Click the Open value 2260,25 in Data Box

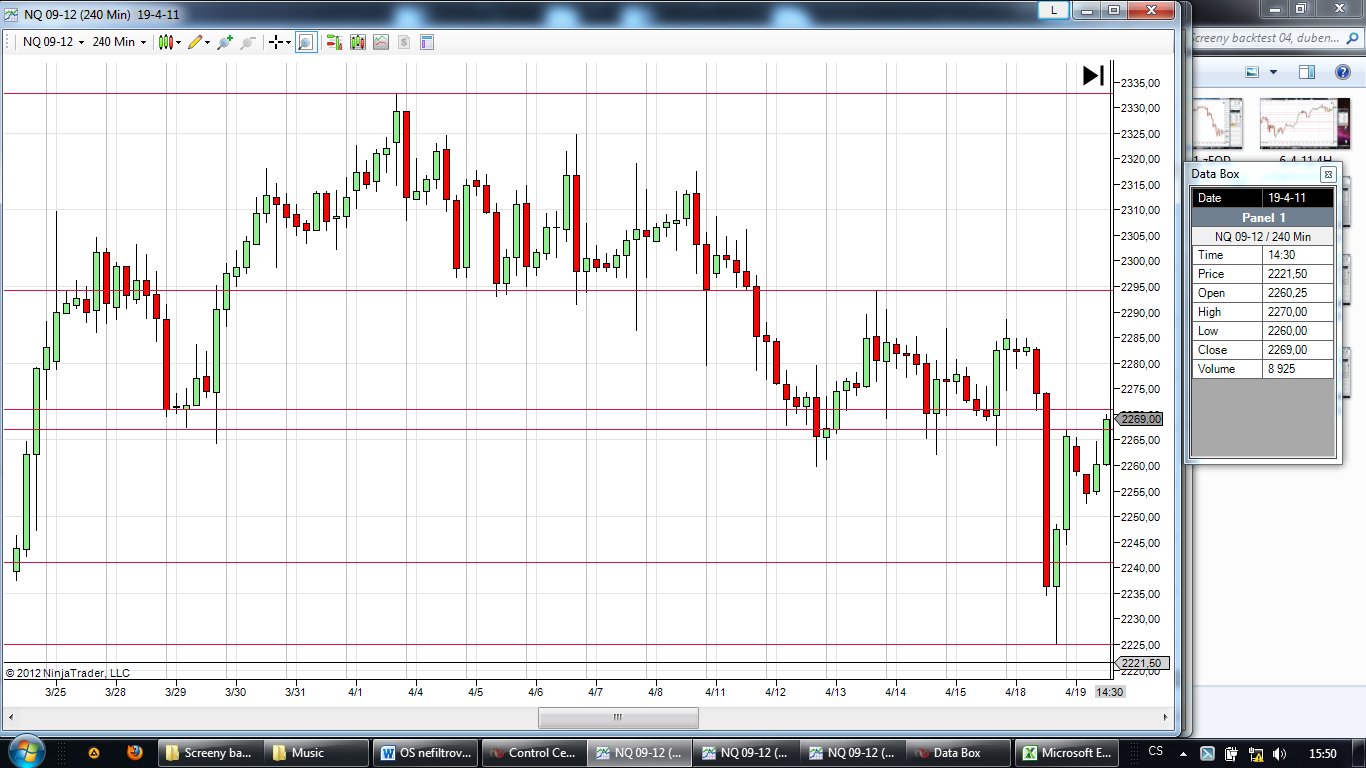1298,293
